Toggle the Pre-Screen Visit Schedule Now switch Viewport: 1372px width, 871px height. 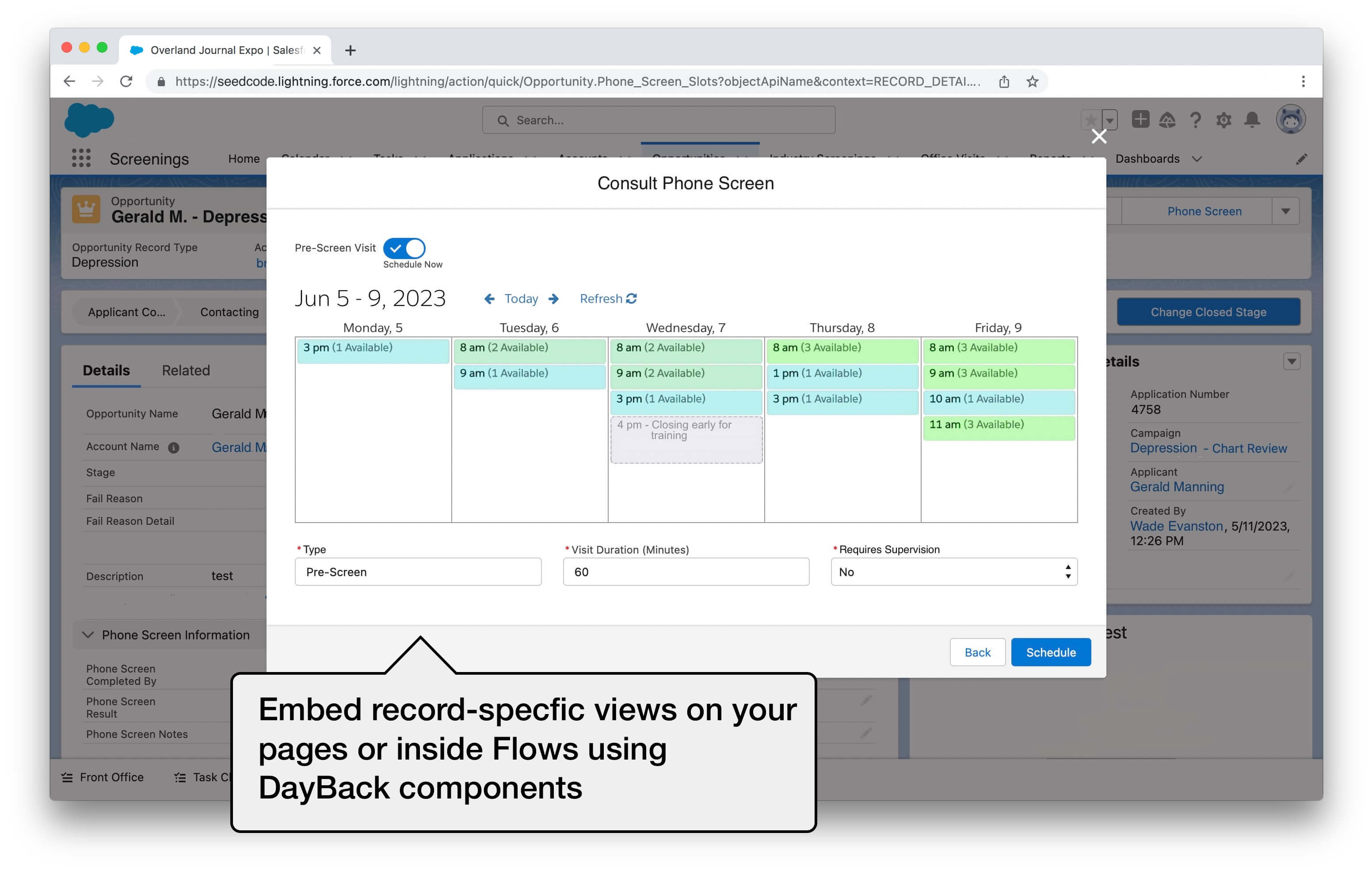tap(404, 248)
